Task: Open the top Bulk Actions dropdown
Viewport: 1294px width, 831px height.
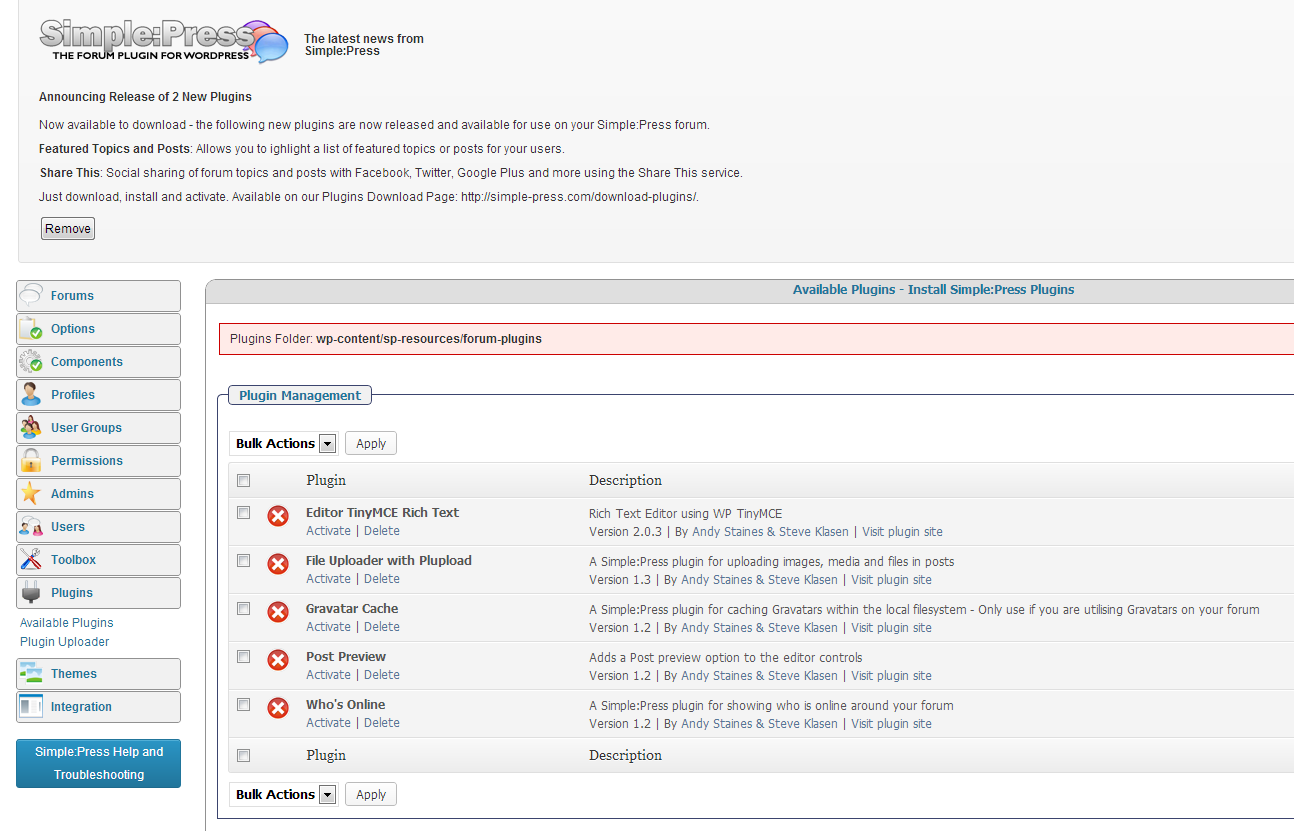Action: click(x=284, y=443)
